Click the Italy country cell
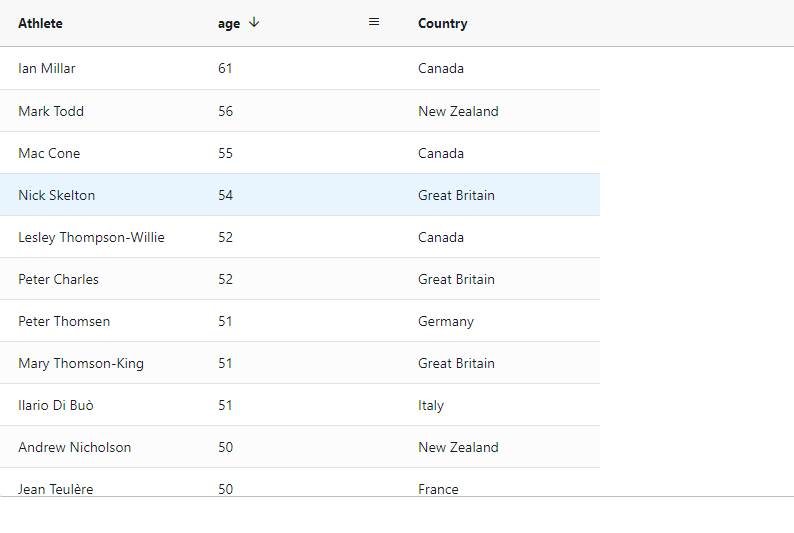The width and height of the screenshot is (794, 533). (431, 405)
